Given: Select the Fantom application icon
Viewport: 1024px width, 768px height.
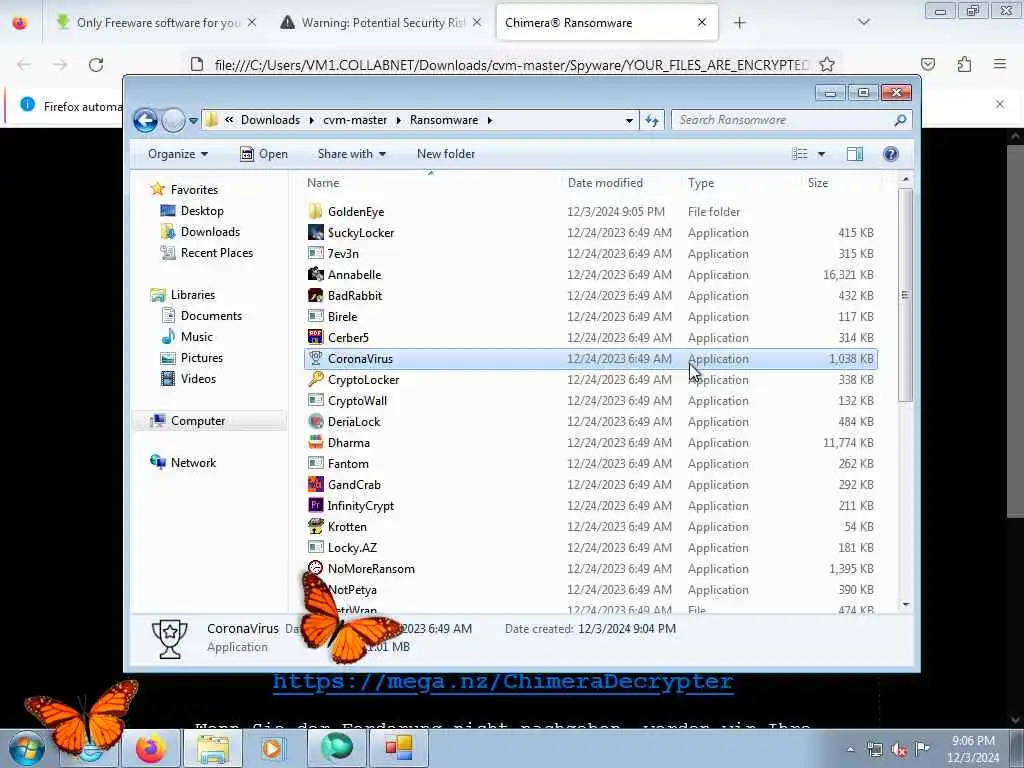Looking at the screenshot, I should pos(315,463).
